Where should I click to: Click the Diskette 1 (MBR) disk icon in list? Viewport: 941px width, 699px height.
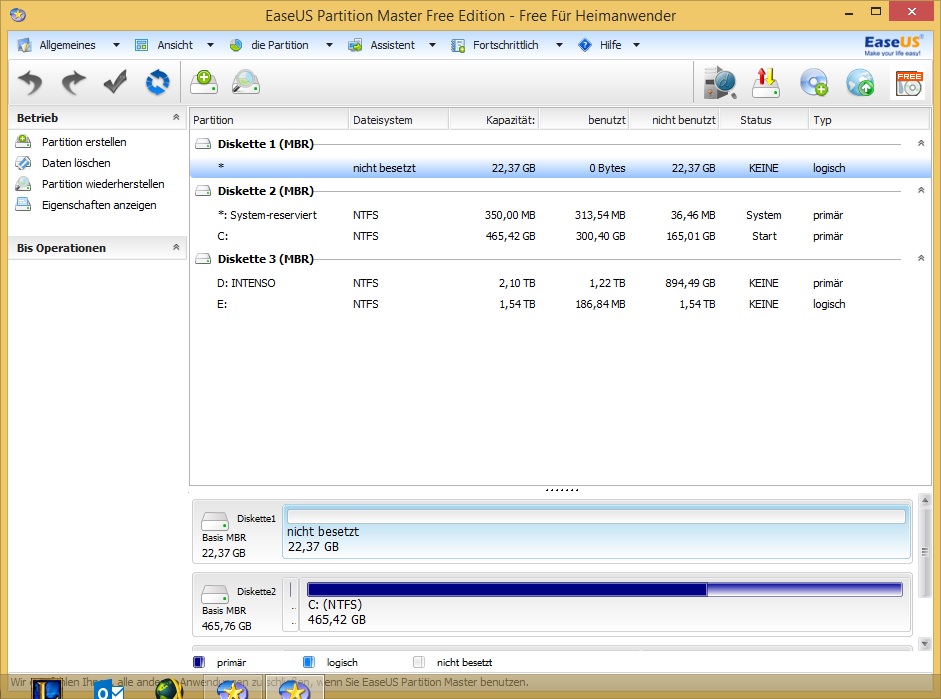coord(203,144)
